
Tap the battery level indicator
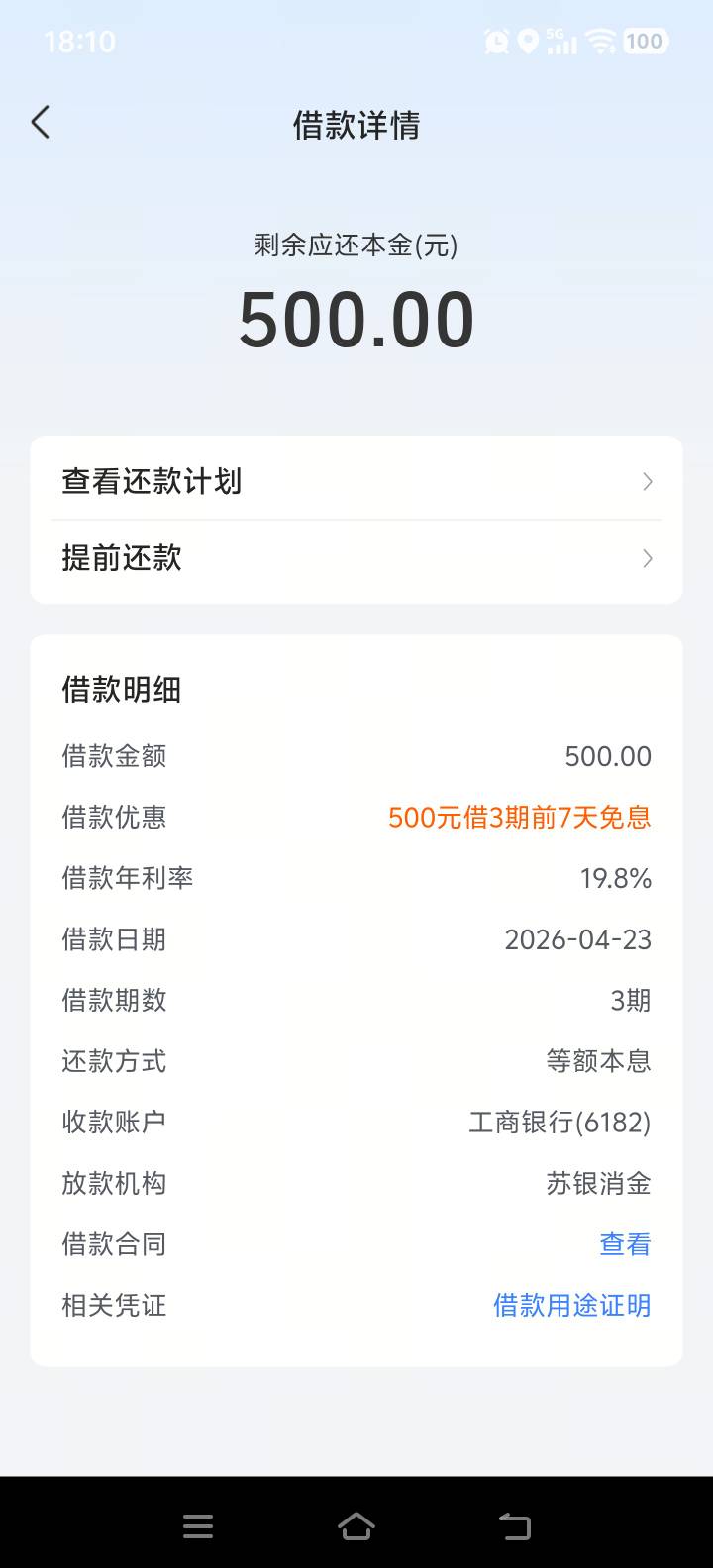645,41
